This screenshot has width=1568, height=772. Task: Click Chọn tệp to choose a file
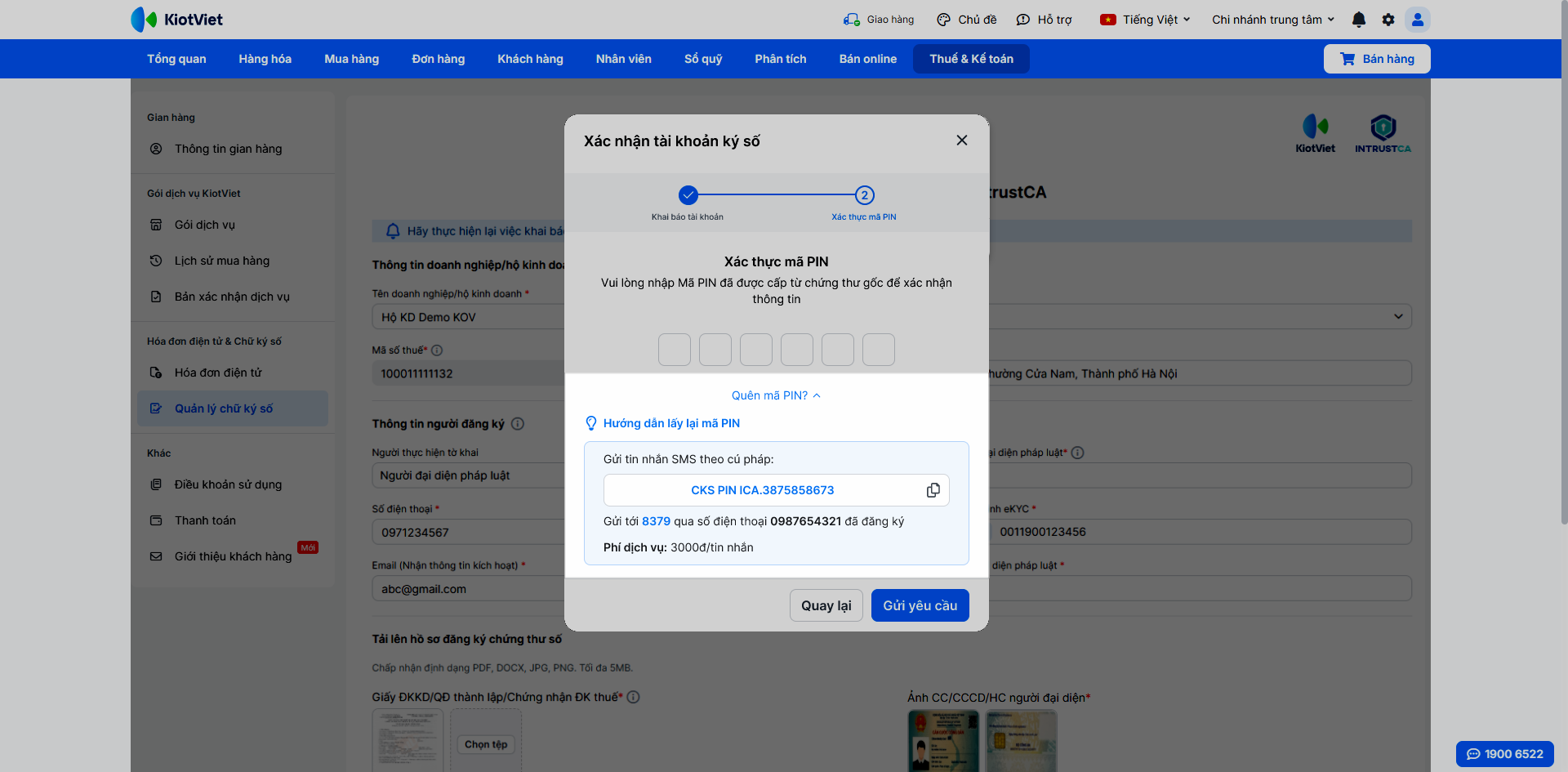tap(486, 744)
